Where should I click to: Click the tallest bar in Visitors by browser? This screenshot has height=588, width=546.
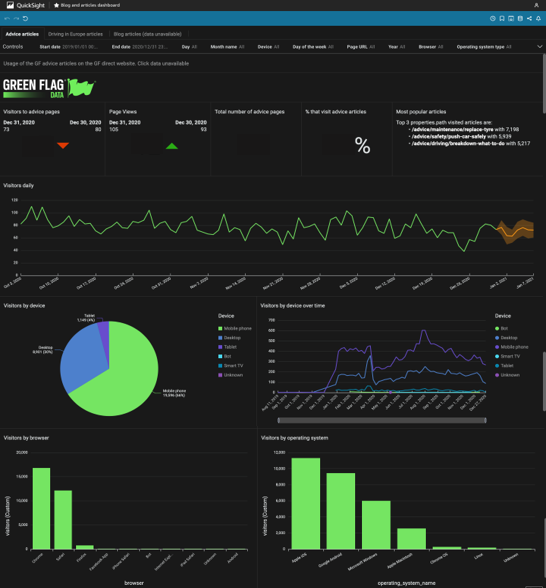click(x=41, y=508)
